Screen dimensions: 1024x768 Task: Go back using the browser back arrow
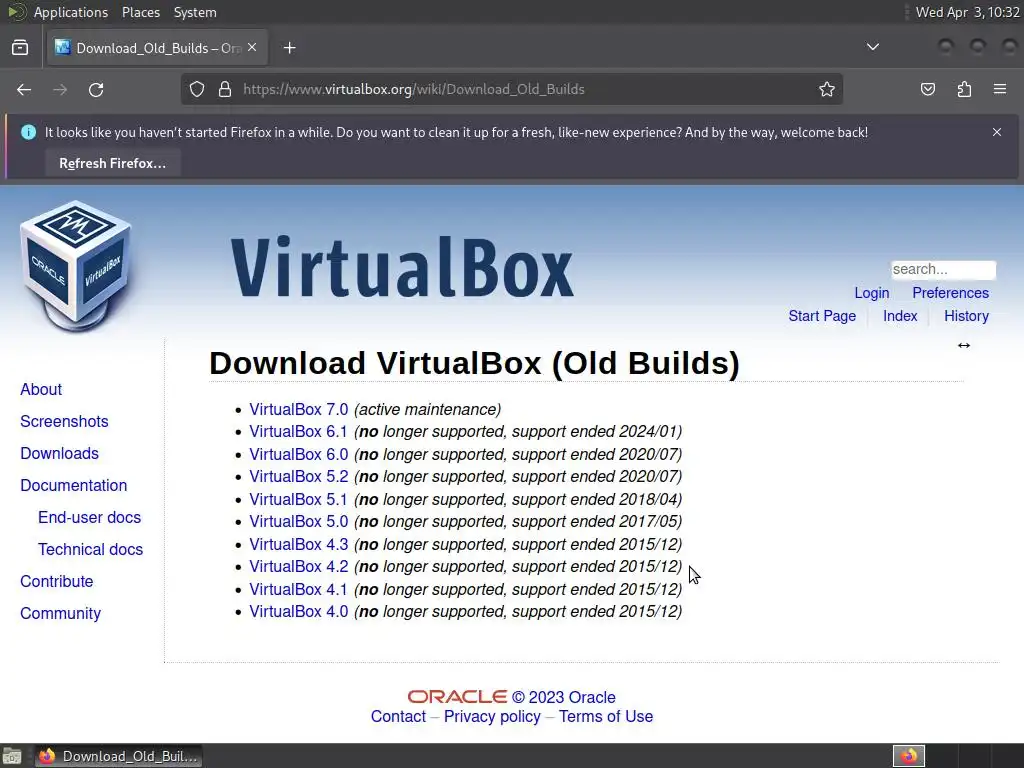pyautogui.click(x=24, y=89)
